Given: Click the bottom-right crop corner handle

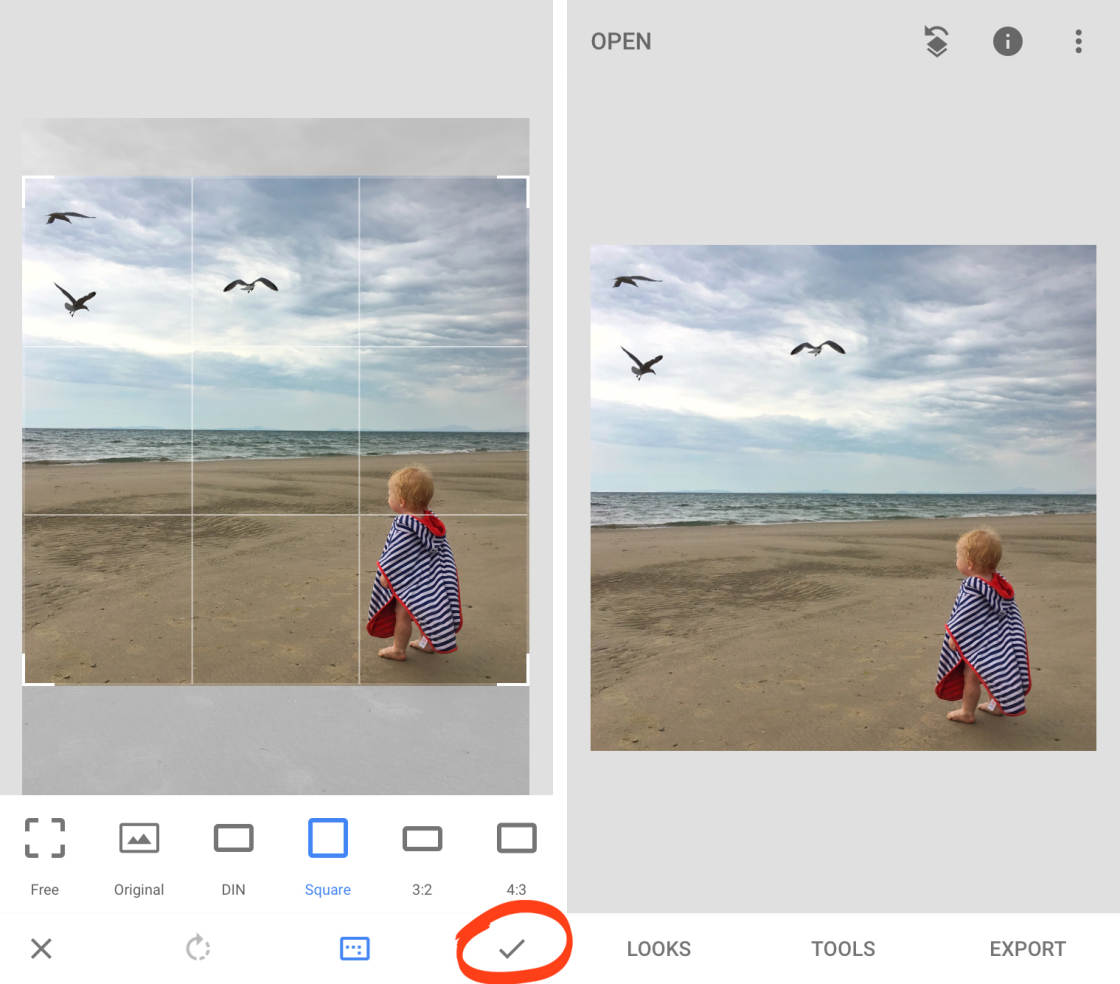Looking at the screenshot, I should tap(526, 682).
